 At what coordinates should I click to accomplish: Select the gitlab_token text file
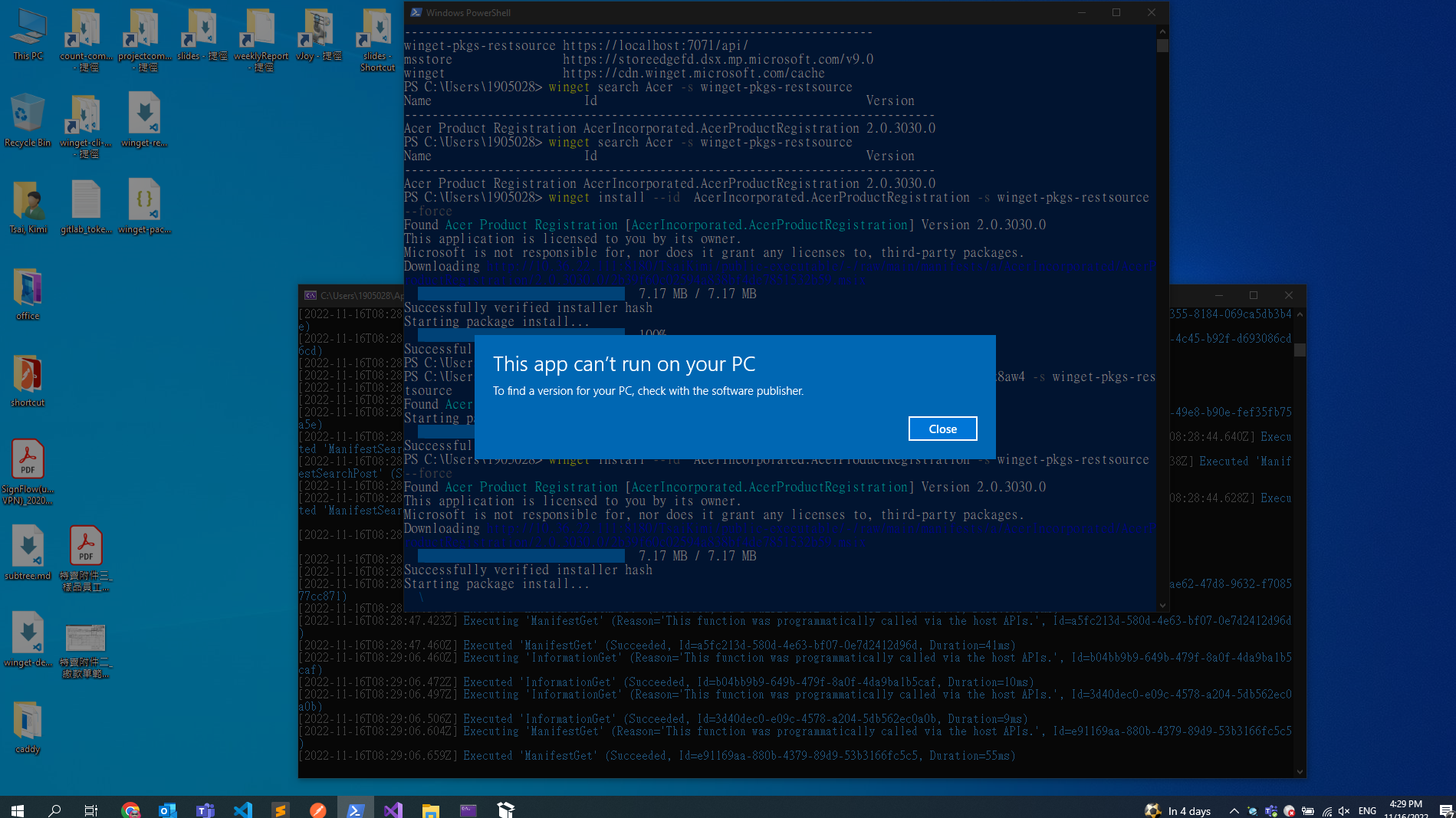[x=86, y=207]
